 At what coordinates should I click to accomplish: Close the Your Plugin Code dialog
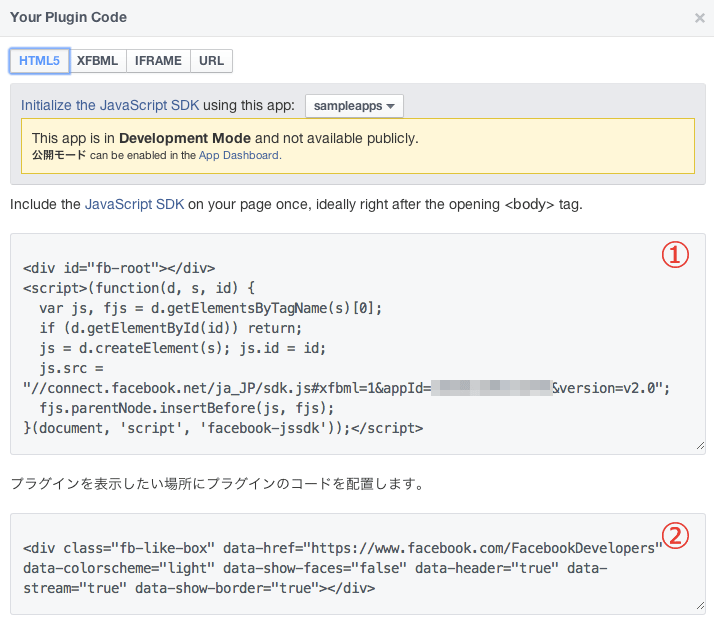[x=699, y=18]
